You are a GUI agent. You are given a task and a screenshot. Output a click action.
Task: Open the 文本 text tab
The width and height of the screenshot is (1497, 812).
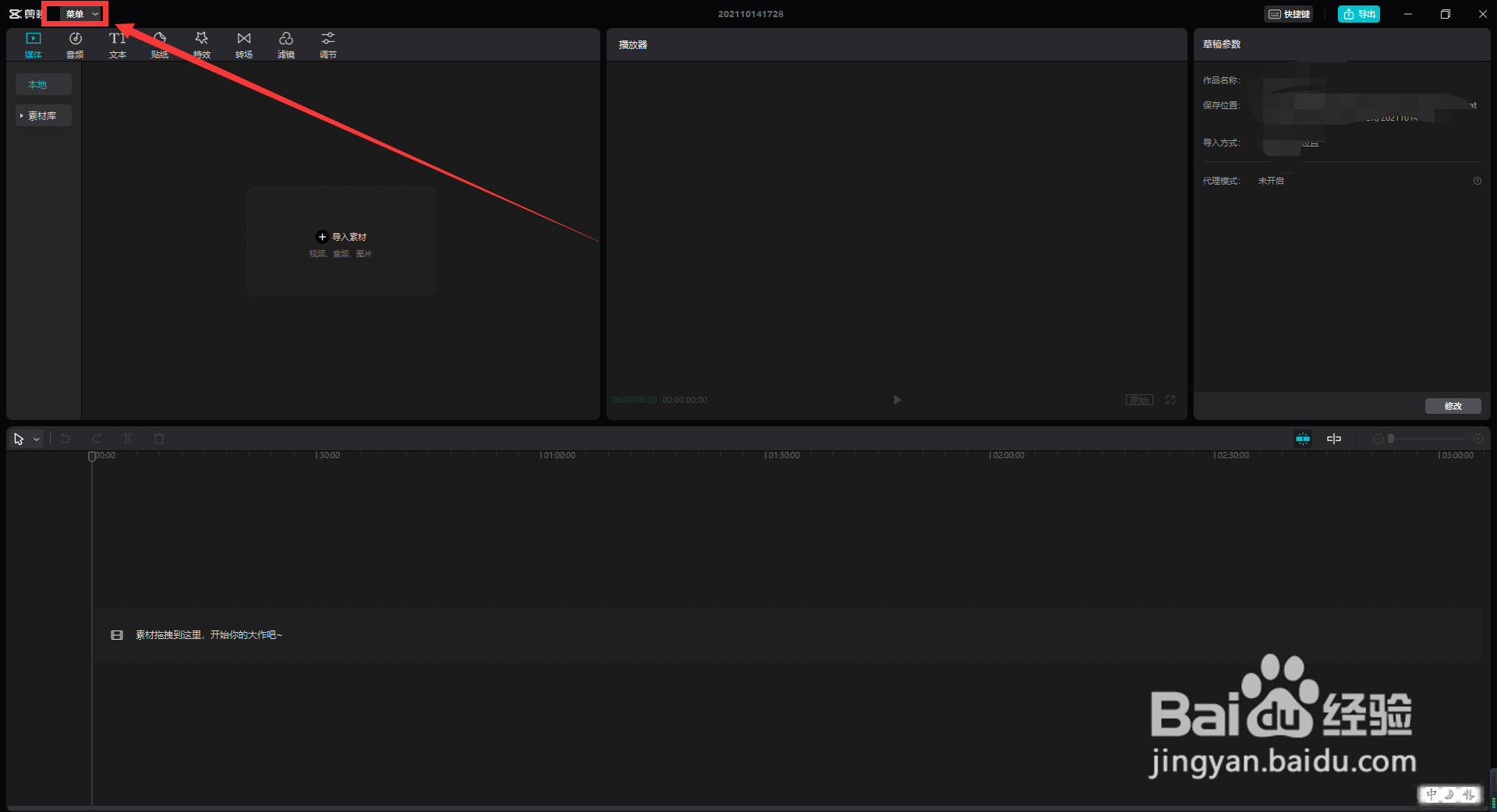click(x=118, y=45)
